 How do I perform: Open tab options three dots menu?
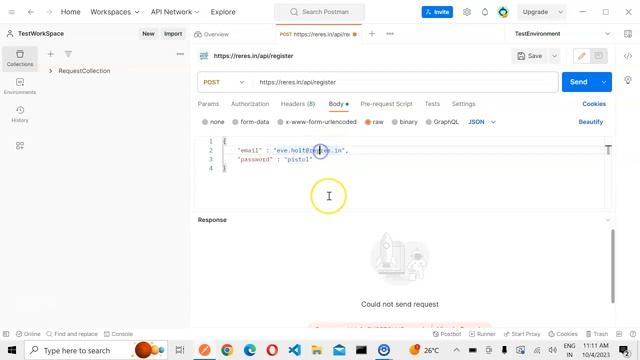point(390,34)
